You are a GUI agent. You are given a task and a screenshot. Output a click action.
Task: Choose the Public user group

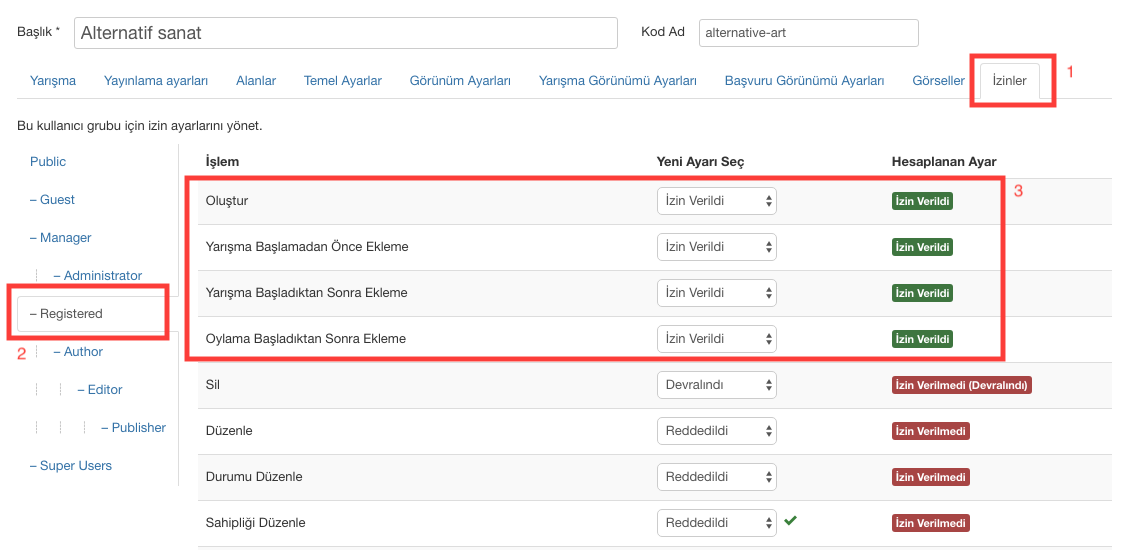(48, 162)
